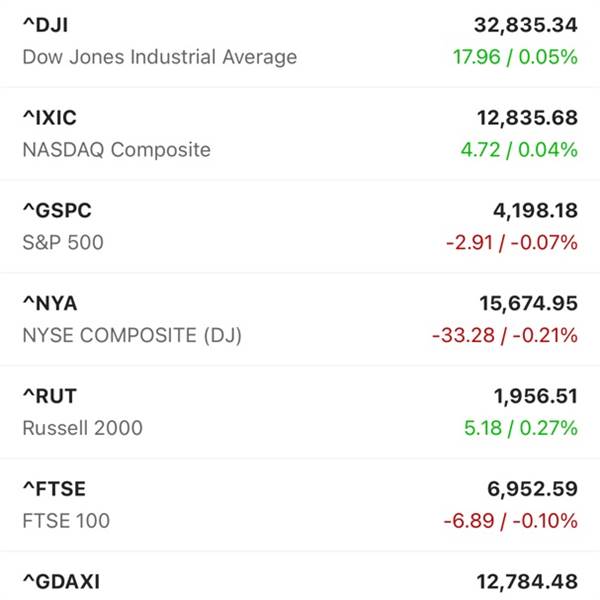Select the FTSE 100 label
The height and width of the screenshot is (600, 600).
click(x=66, y=520)
